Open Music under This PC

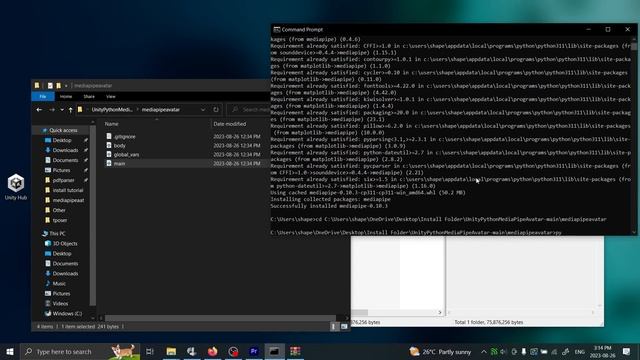[x=59, y=284]
